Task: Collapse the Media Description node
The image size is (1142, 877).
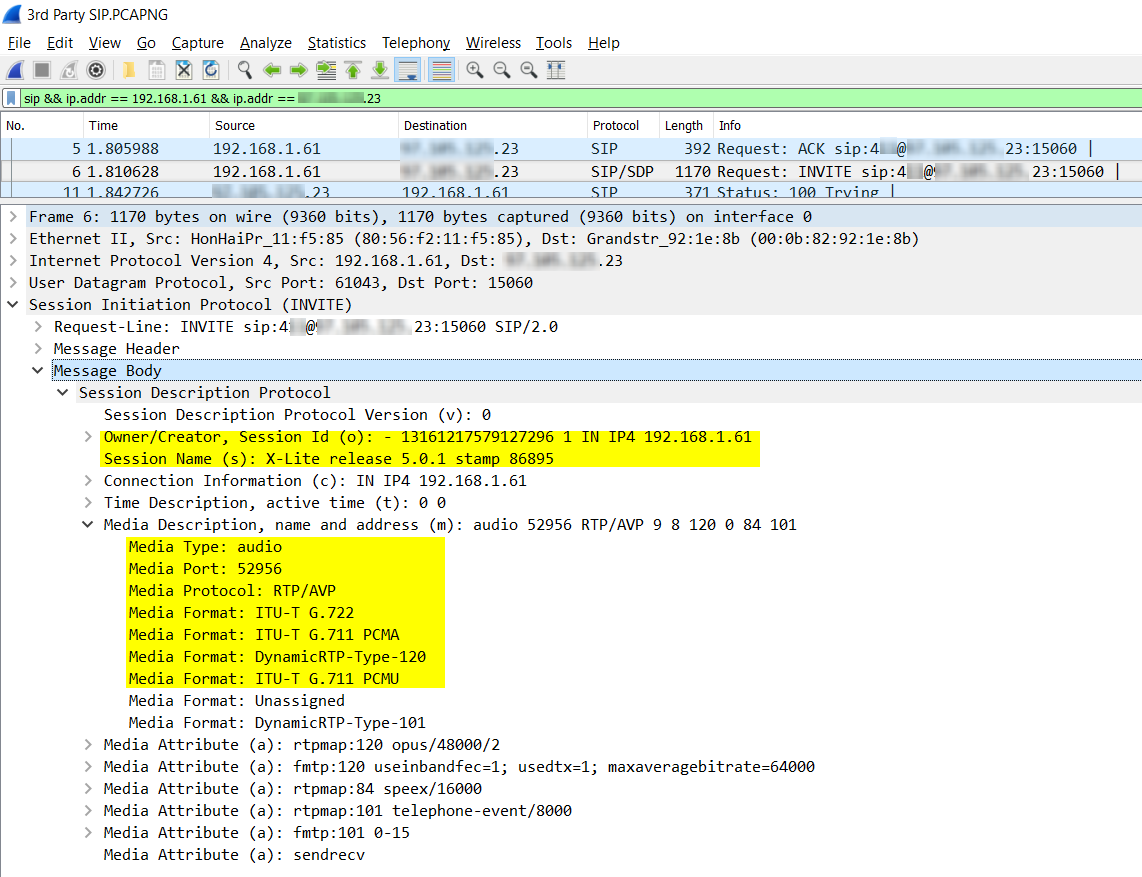Action: coord(88,524)
